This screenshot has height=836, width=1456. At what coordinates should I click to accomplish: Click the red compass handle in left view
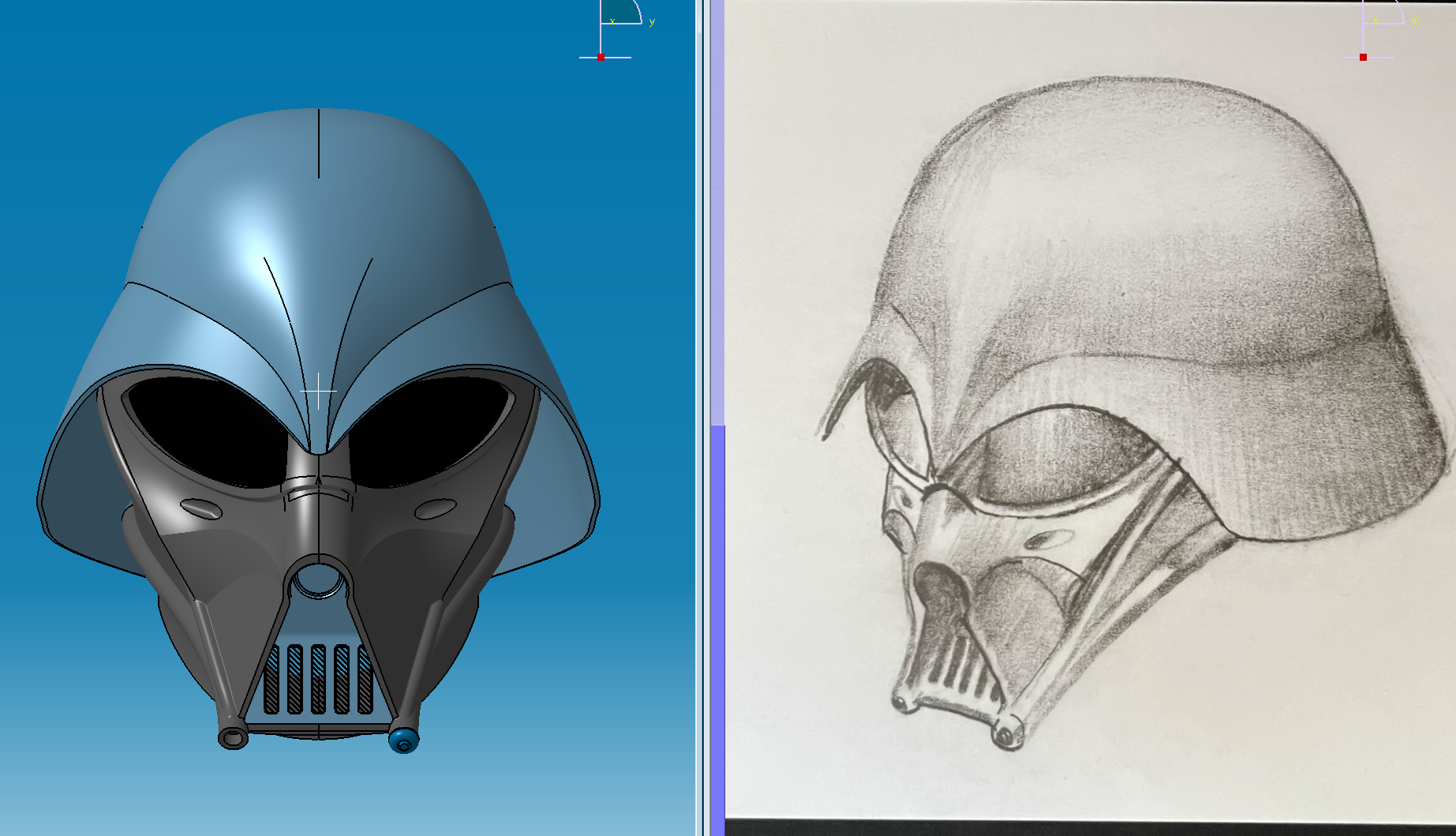pos(601,58)
